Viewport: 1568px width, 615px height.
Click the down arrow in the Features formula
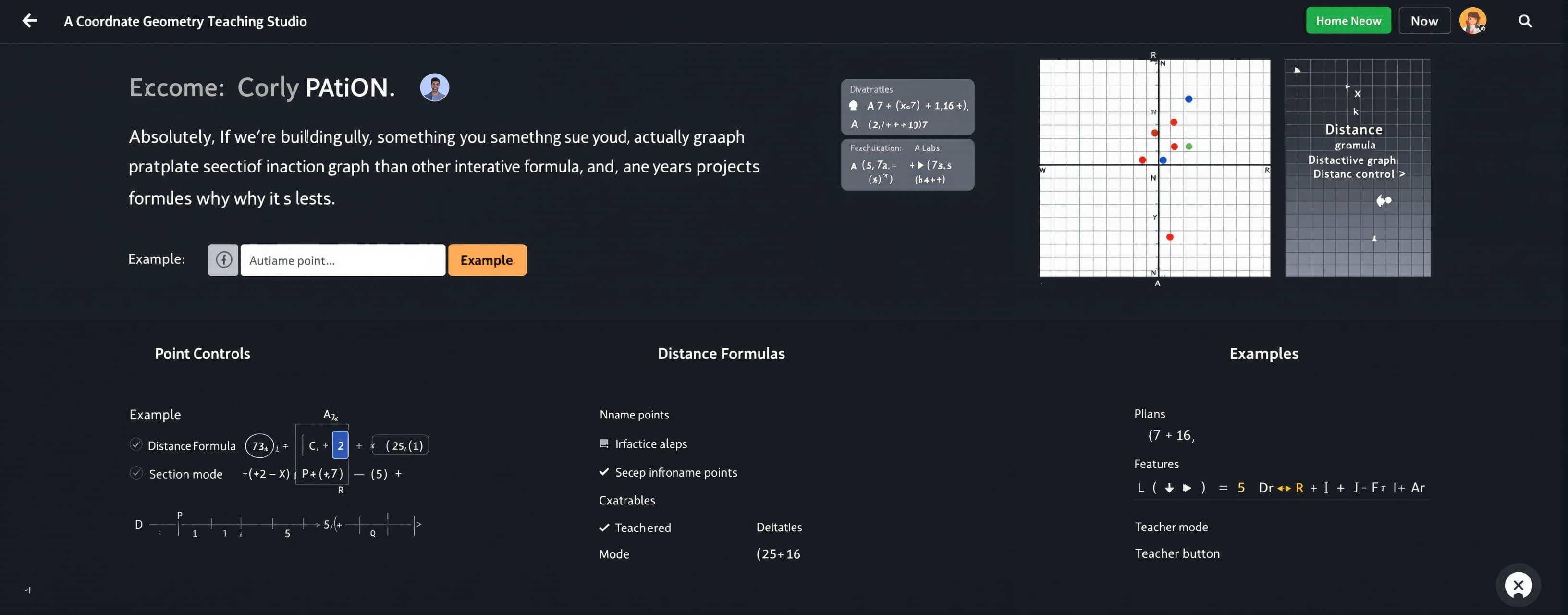(1169, 488)
